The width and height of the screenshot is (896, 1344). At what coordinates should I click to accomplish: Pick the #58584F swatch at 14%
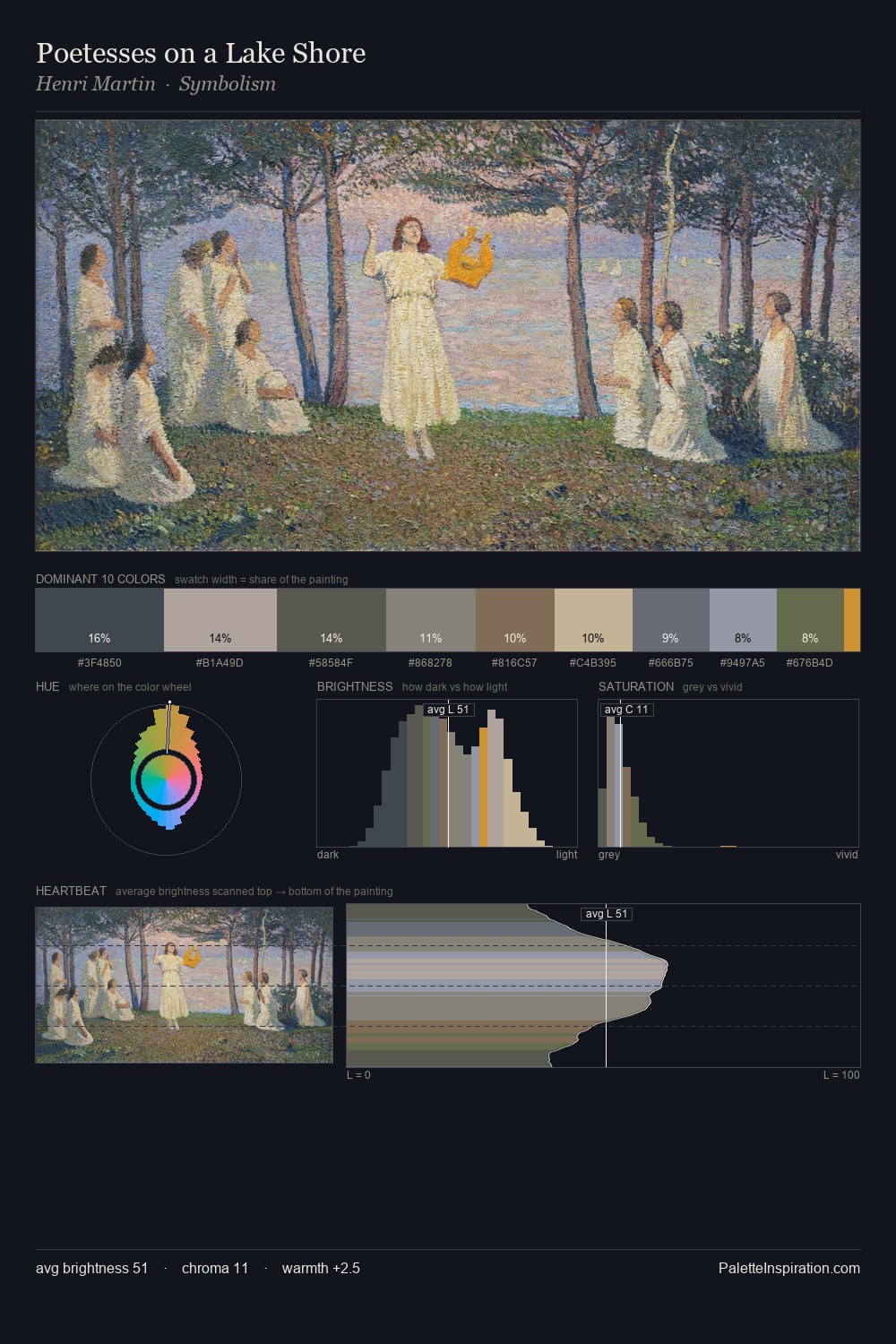332,620
